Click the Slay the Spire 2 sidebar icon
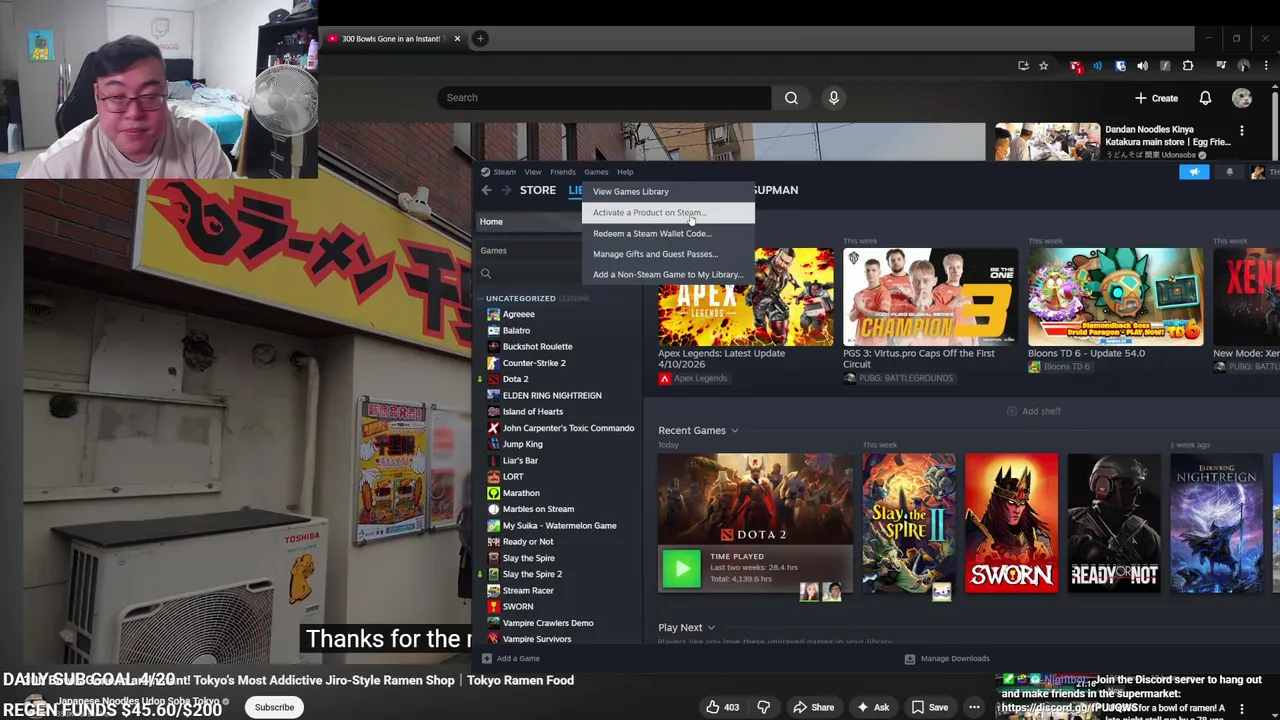This screenshot has height=720, width=1280. tap(493, 574)
